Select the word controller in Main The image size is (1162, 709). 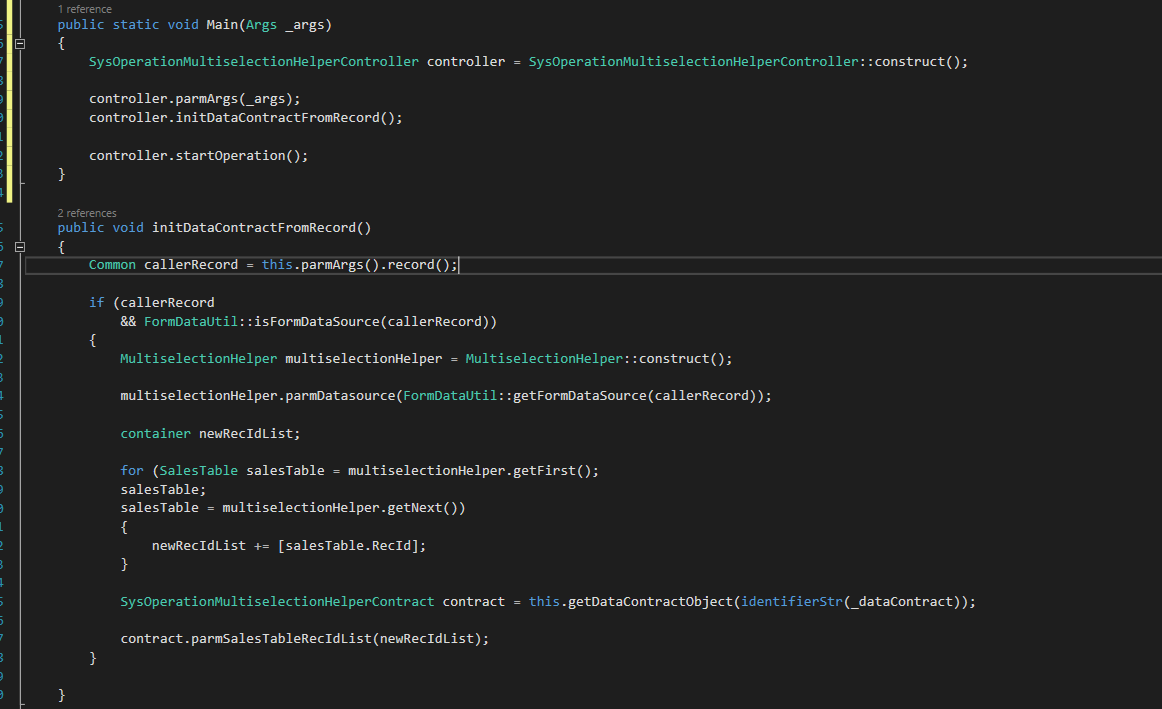pyautogui.click(x=465, y=61)
